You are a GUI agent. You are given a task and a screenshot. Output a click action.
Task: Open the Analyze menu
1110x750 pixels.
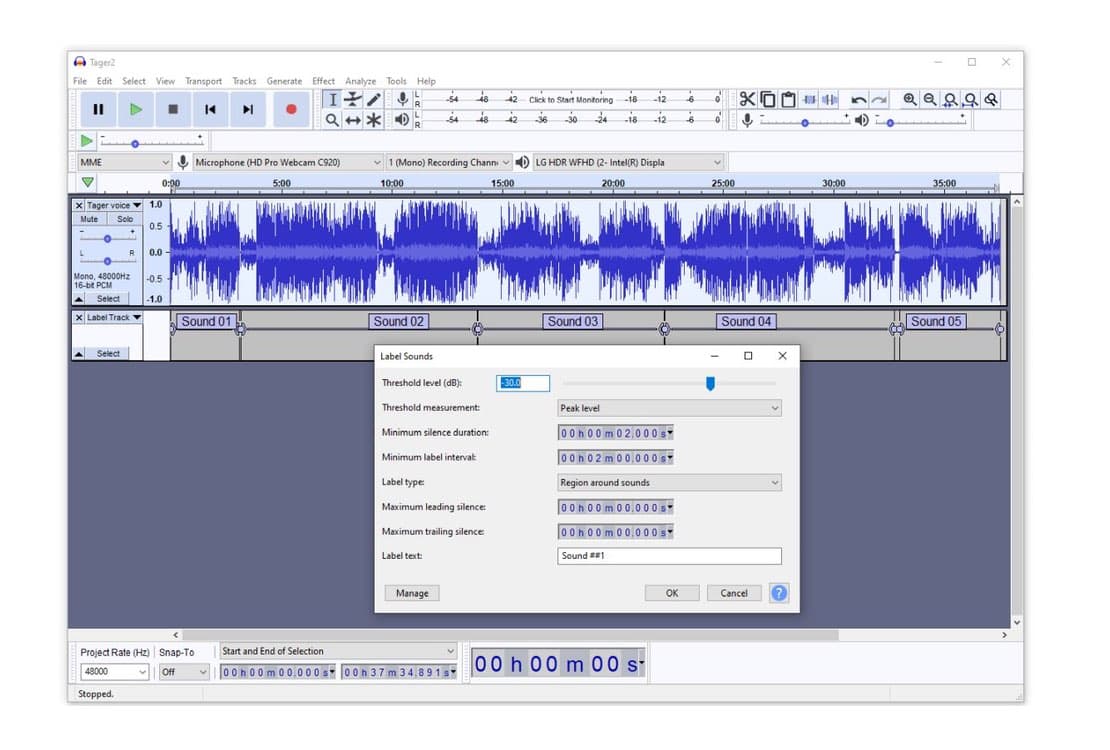tap(360, 81)
